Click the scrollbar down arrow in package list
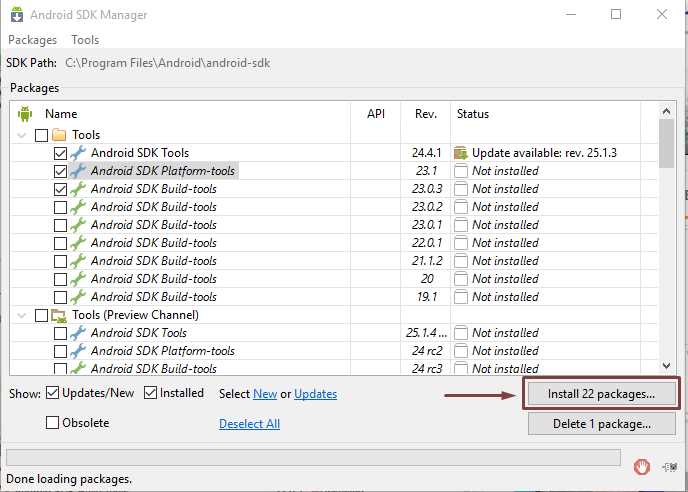This screenshot has height=492, width=688. (x=666, y=366)
